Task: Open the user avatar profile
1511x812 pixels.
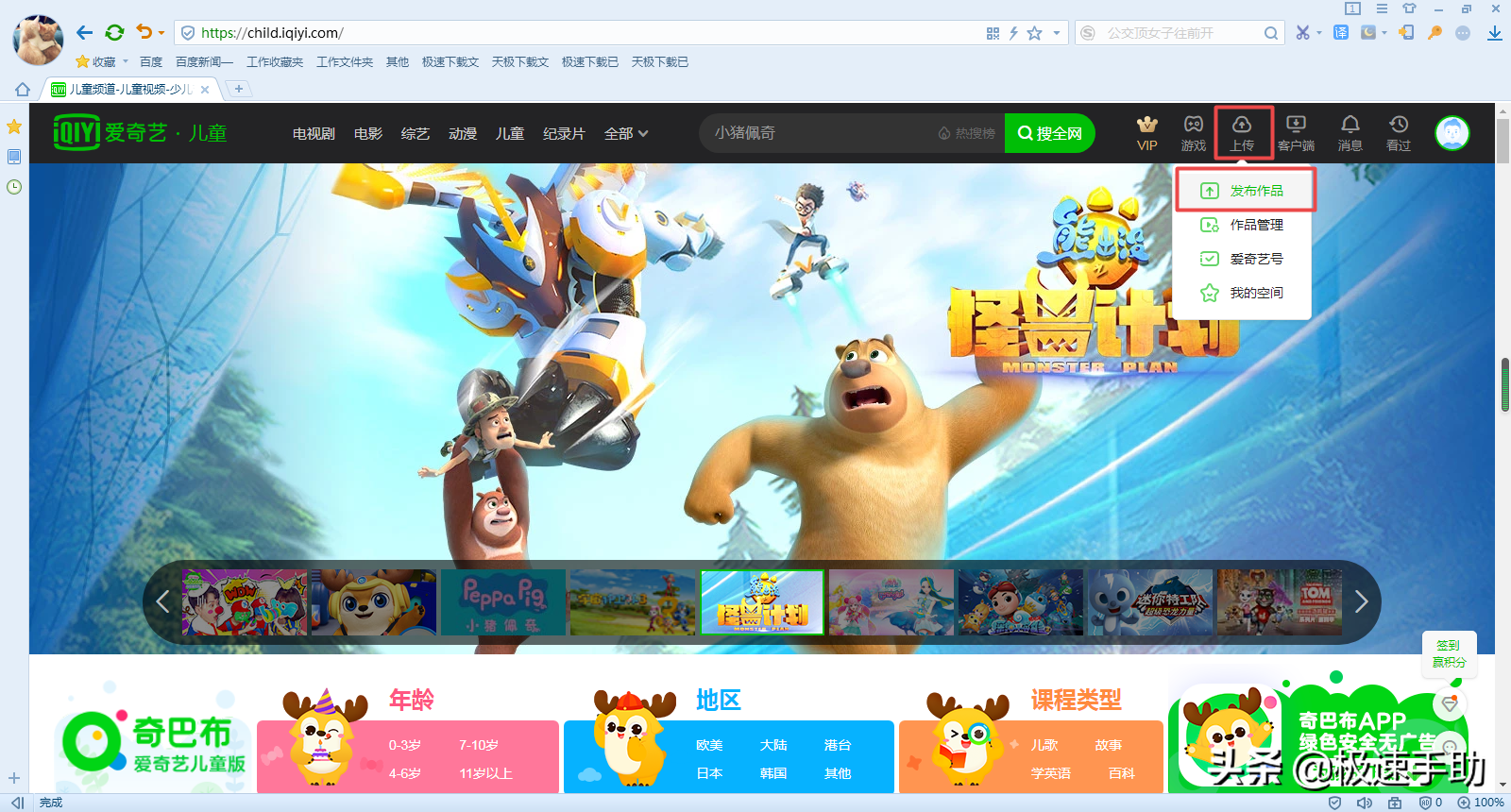Action: [x=1452, y=133]
